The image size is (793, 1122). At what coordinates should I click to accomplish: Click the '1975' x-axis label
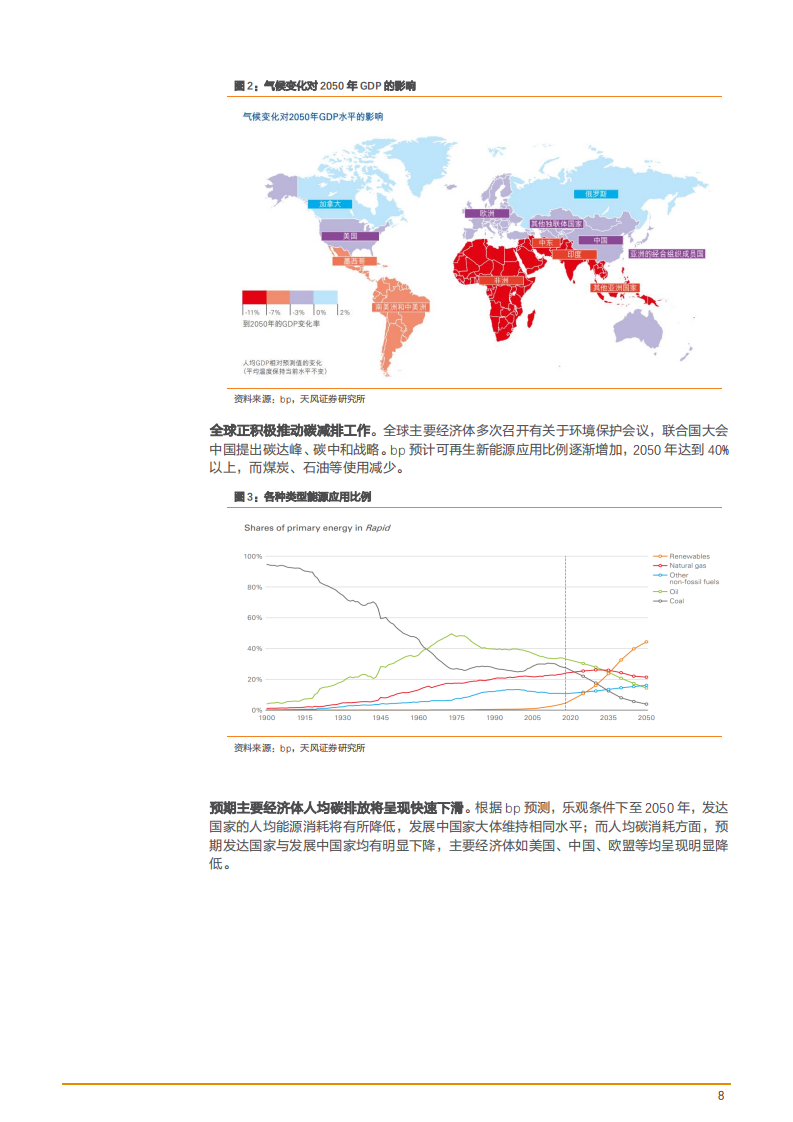(457, 718)
